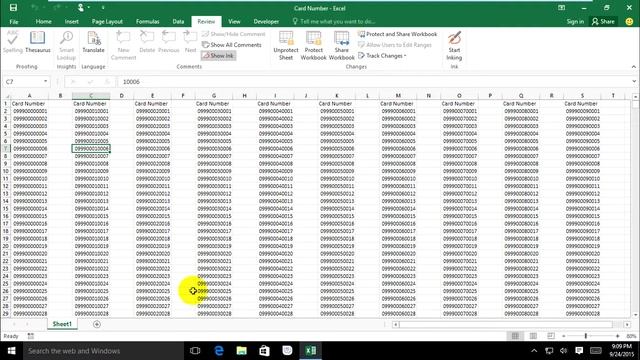Click Protect and Share Workbook

coord(397,34)
